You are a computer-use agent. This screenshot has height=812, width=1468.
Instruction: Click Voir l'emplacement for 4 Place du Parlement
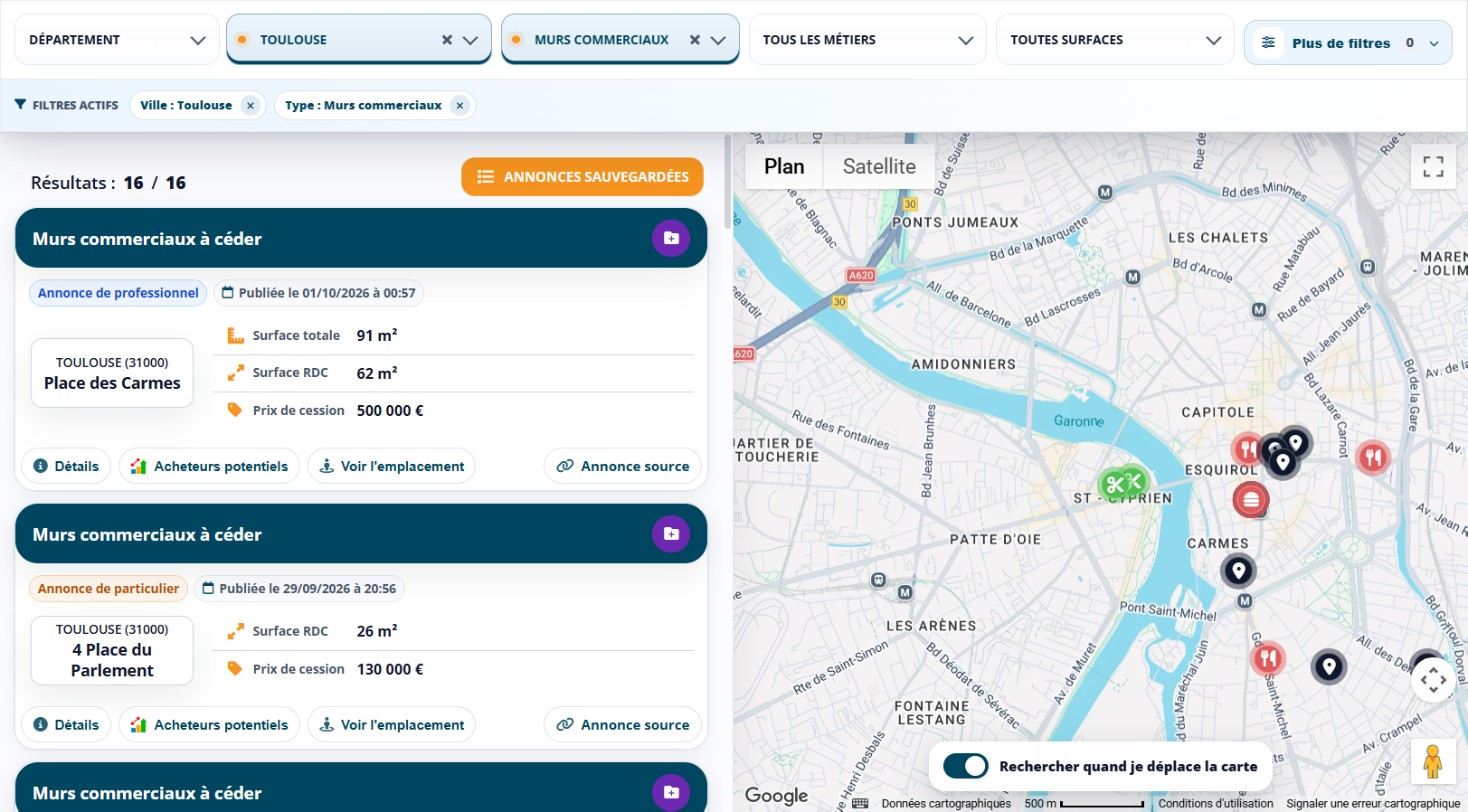click(391, 725)
